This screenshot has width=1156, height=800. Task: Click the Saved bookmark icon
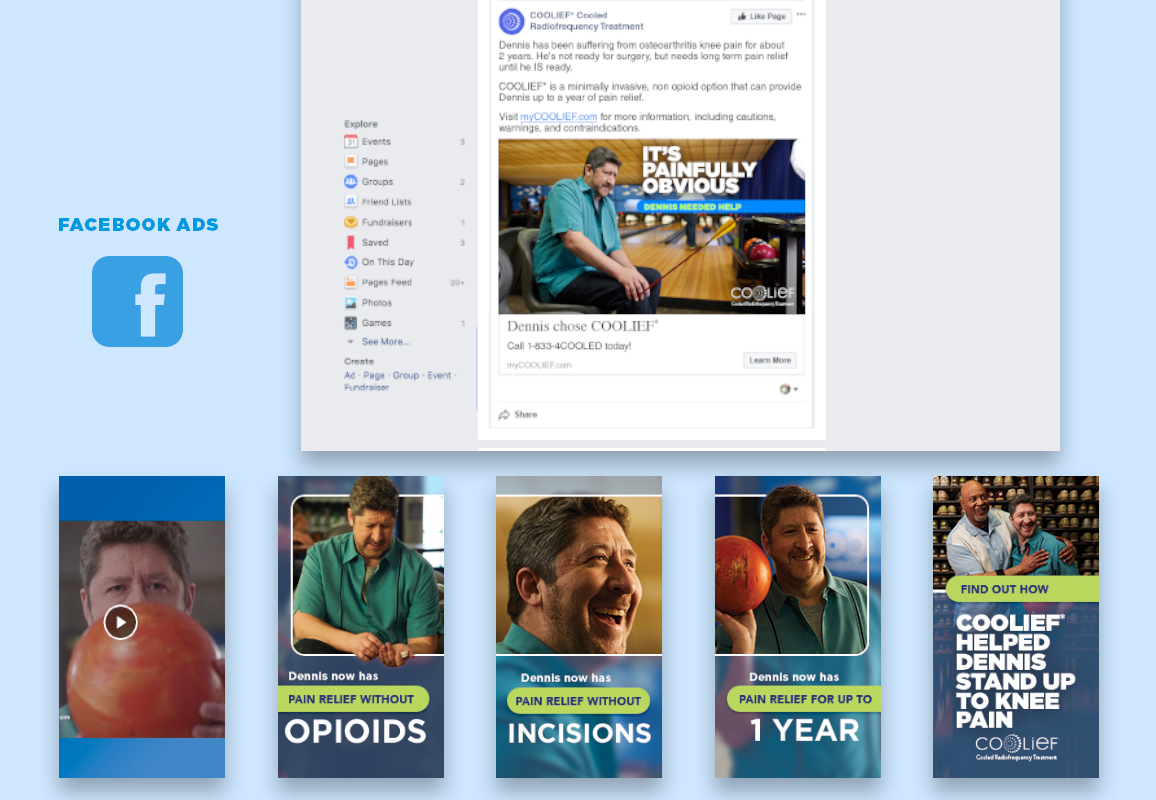point(351,242)
